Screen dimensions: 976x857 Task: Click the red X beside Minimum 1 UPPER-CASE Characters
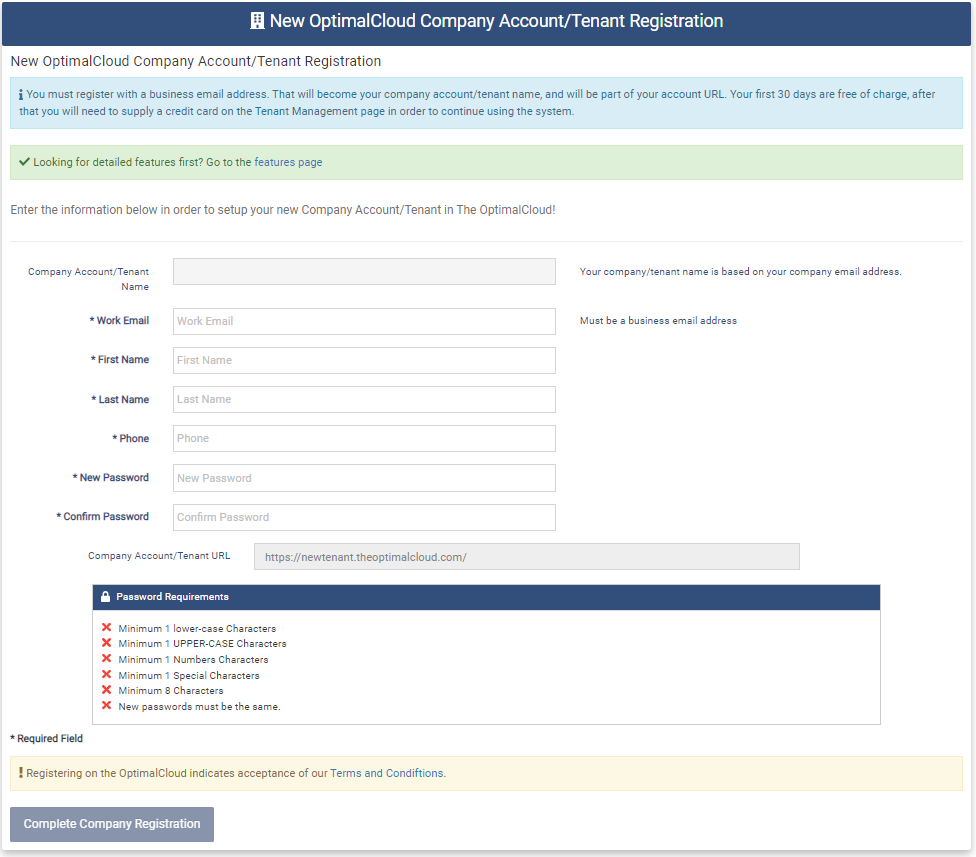point(106,643)
